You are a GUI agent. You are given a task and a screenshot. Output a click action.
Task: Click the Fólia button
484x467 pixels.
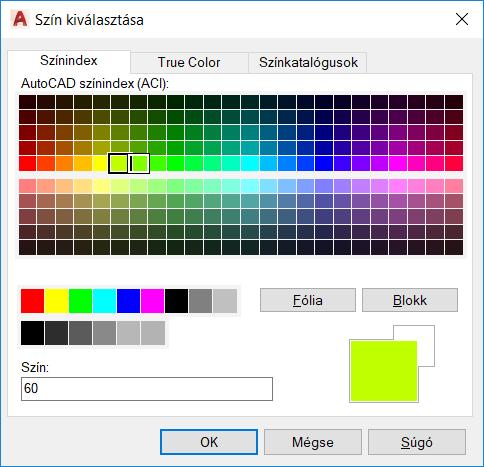(x=308, y=300)
